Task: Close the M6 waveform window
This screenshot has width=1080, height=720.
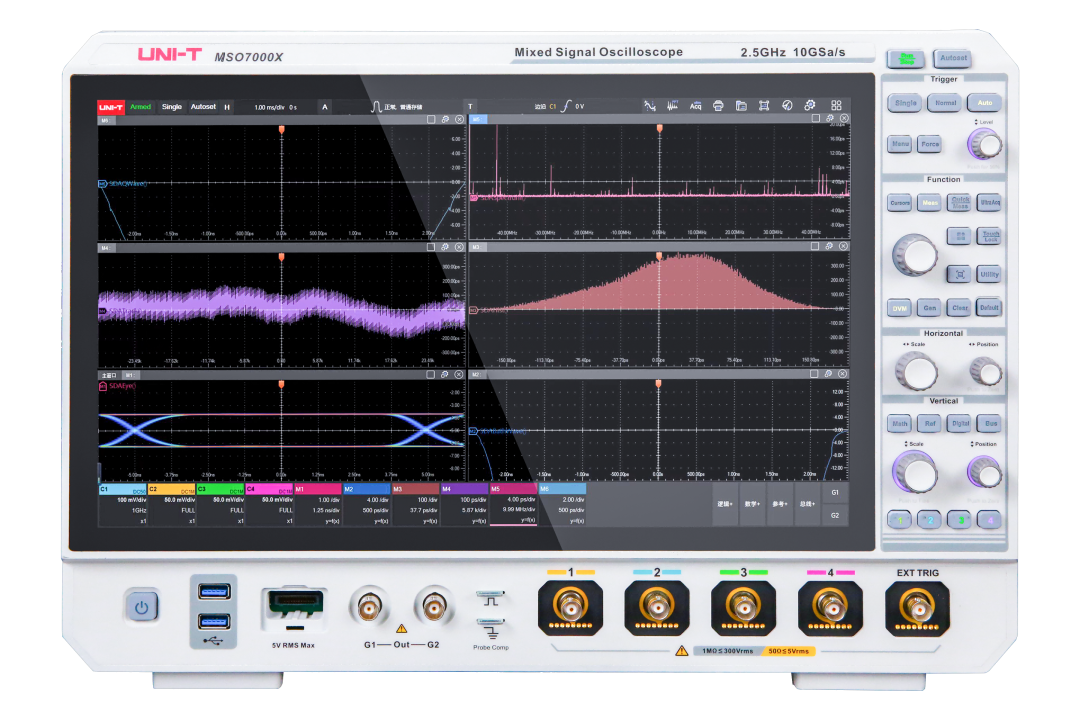Action: (x=459, y=119)
